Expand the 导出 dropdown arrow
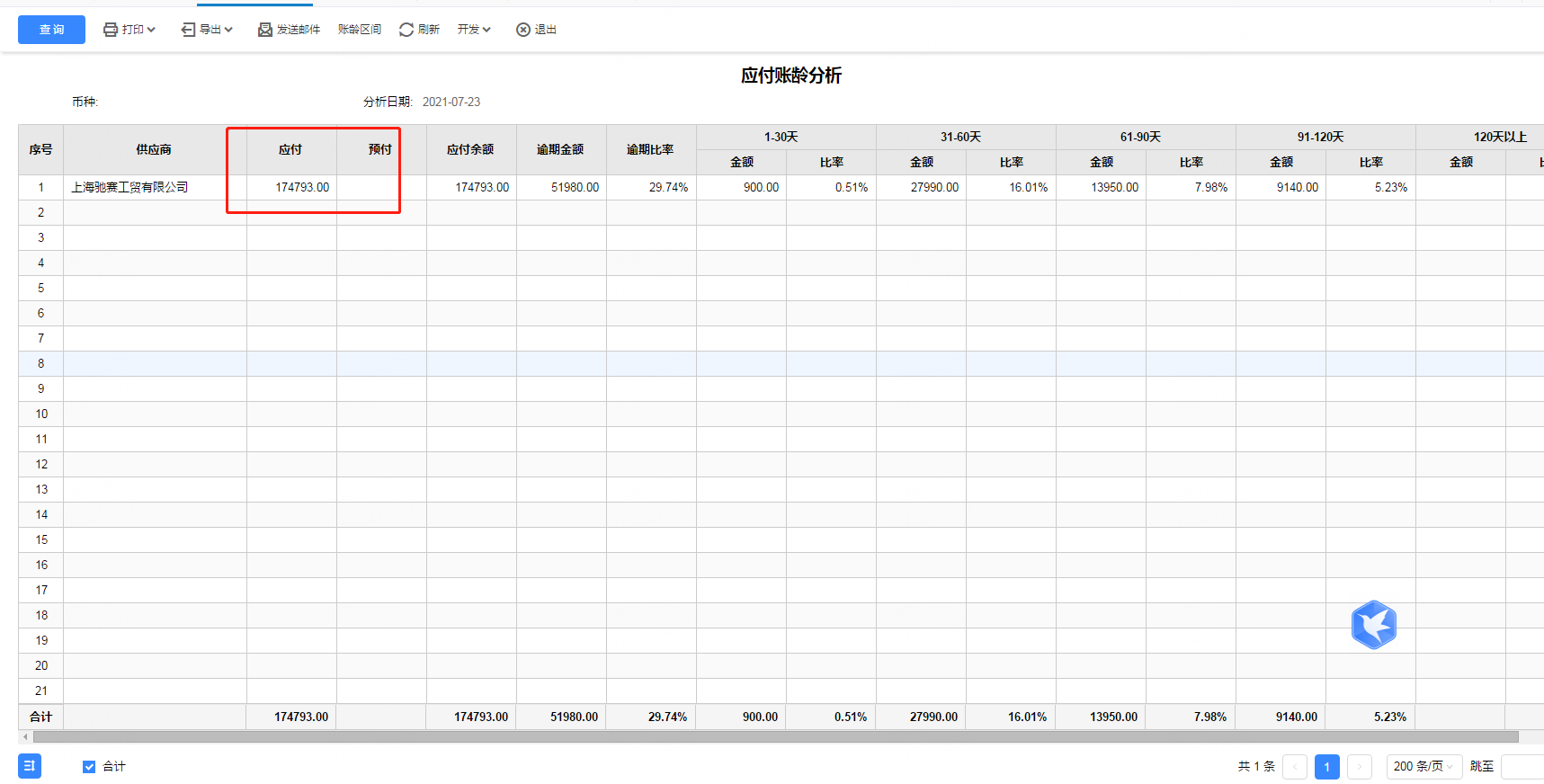This screenshot has height=784, width=1544. click(228, 30)
